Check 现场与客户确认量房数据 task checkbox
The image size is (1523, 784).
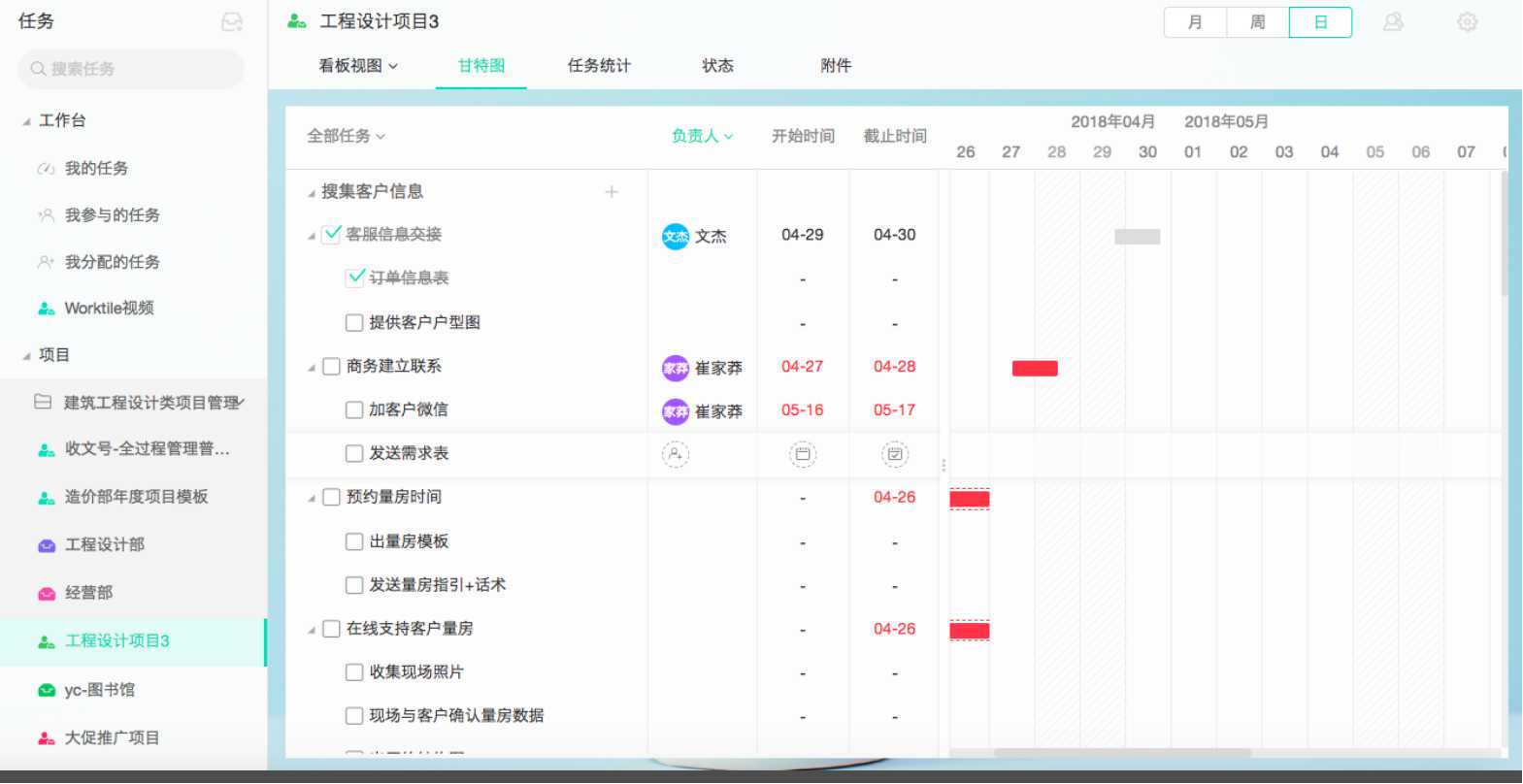coord(354,716)
